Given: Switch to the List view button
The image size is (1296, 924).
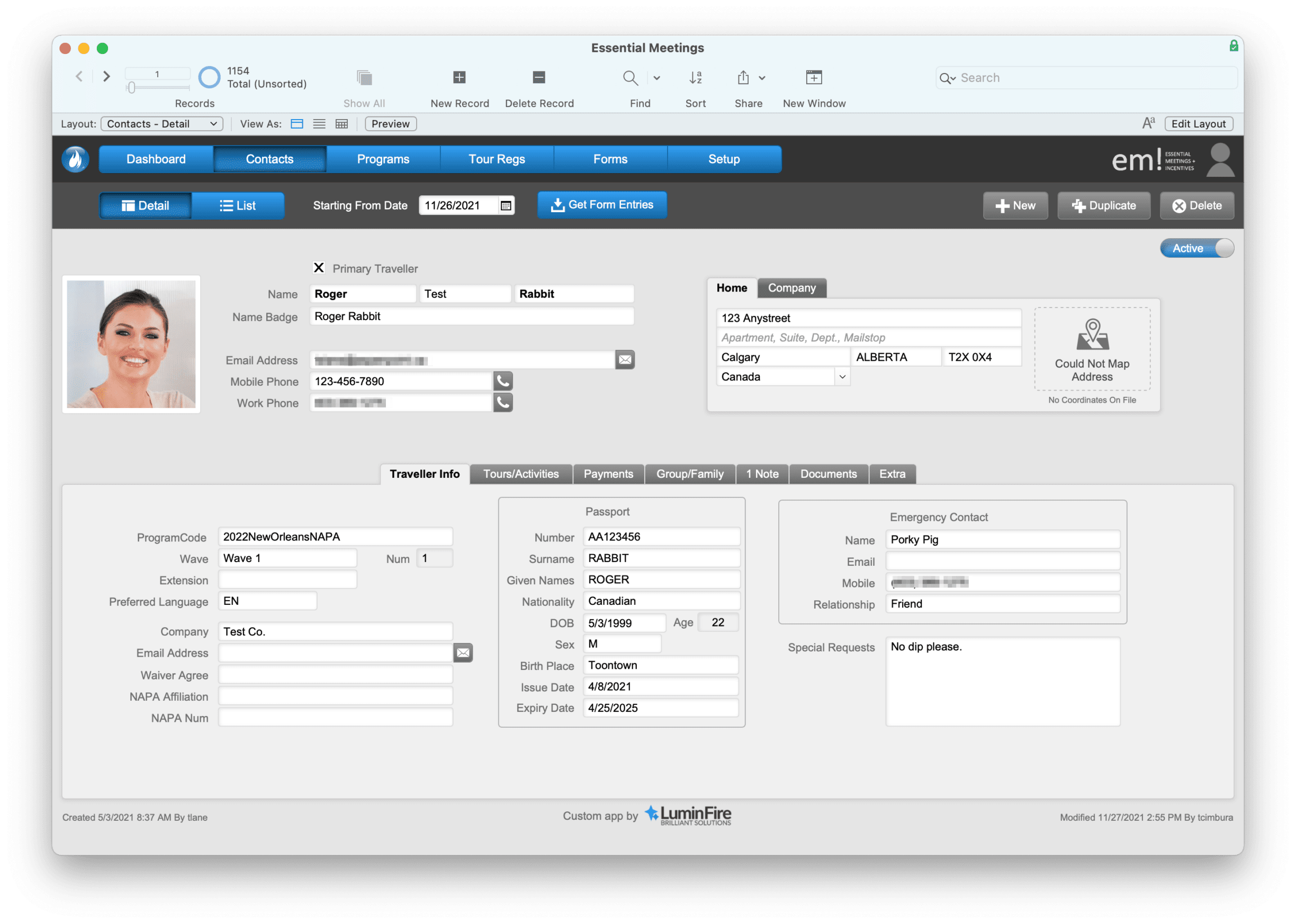Looking at the screenshot, I should (x=237, y=206).
